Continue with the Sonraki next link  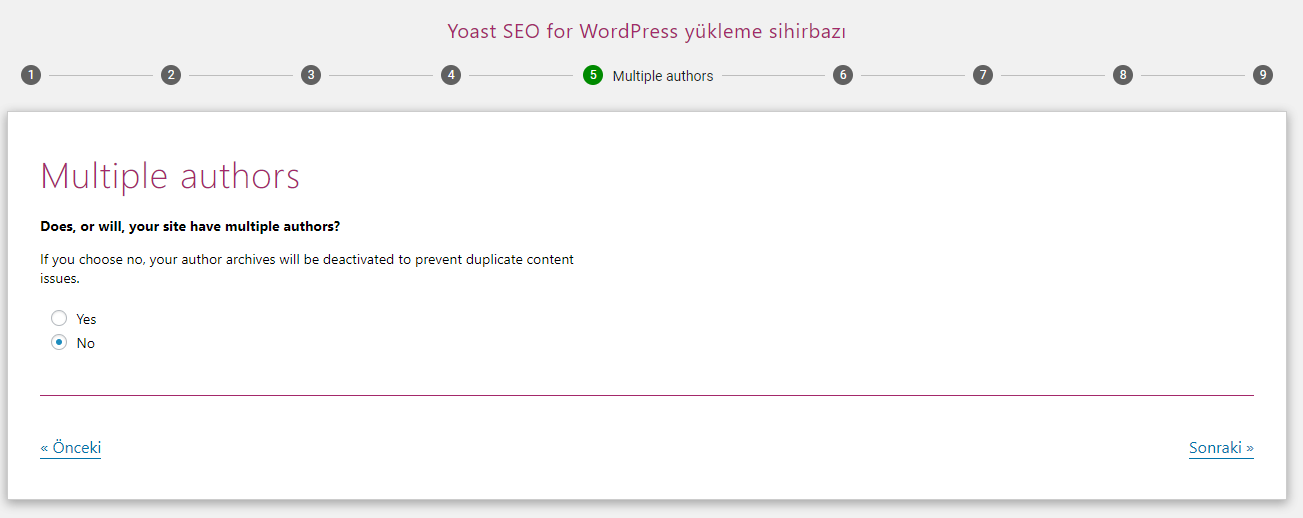pos(1221,448)
